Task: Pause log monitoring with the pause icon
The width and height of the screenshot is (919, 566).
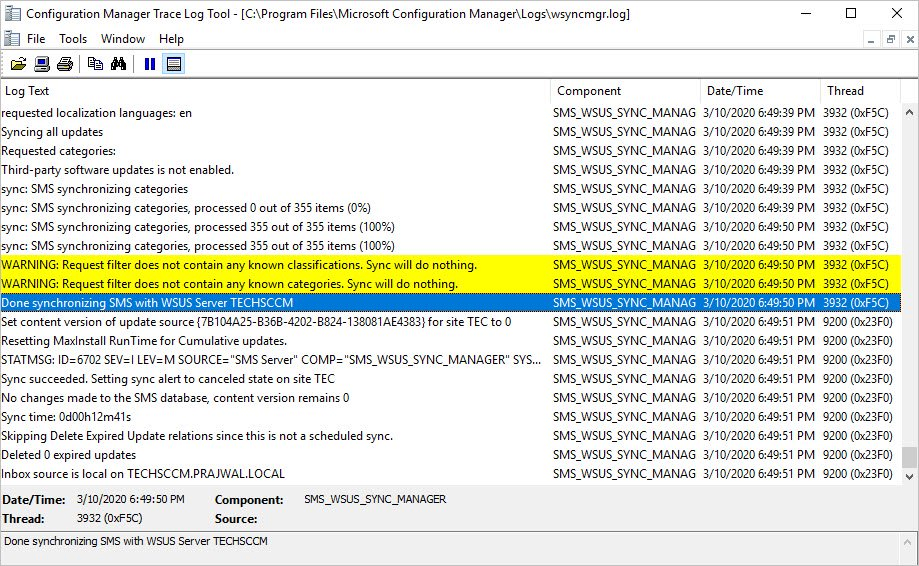Action: (x=150, y=64)
